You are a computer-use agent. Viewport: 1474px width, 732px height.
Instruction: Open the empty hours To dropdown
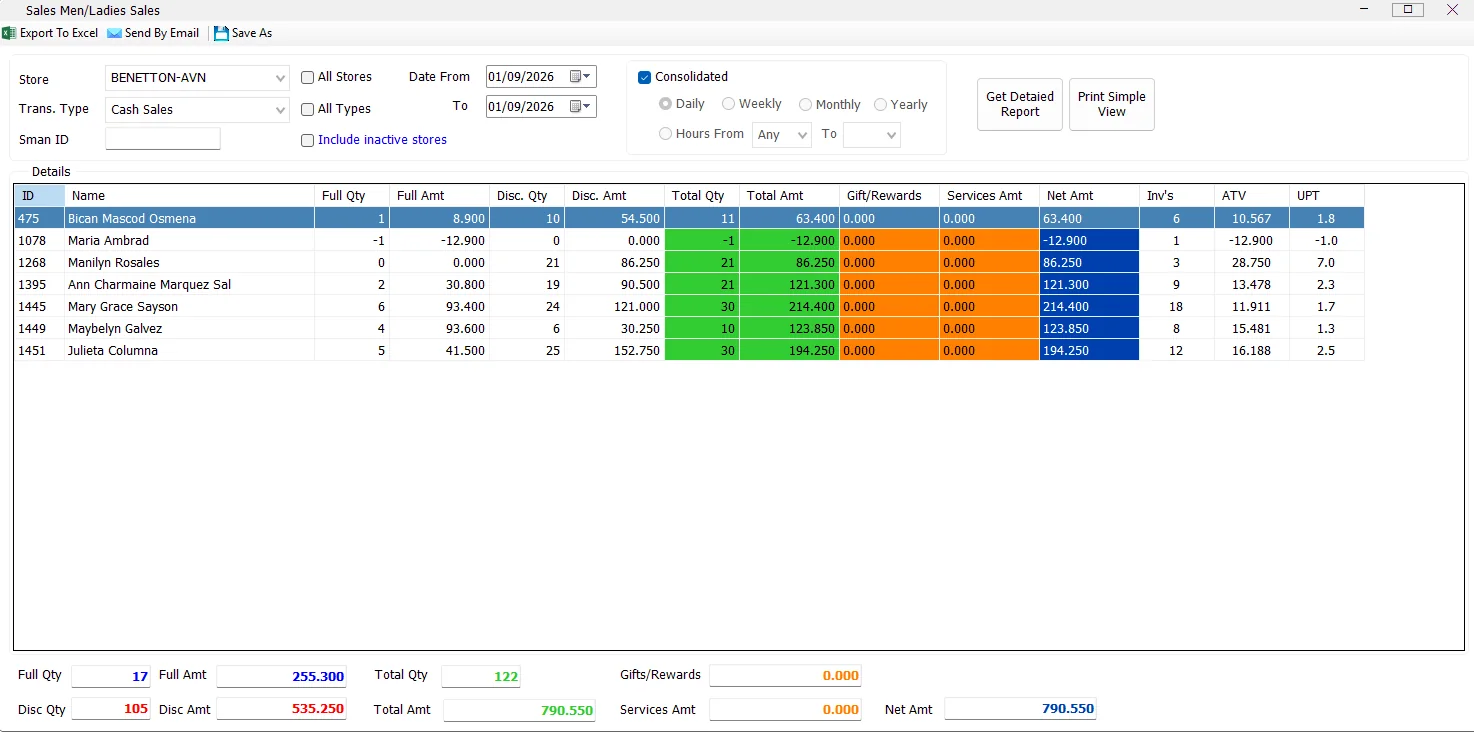tap(871, 135)
